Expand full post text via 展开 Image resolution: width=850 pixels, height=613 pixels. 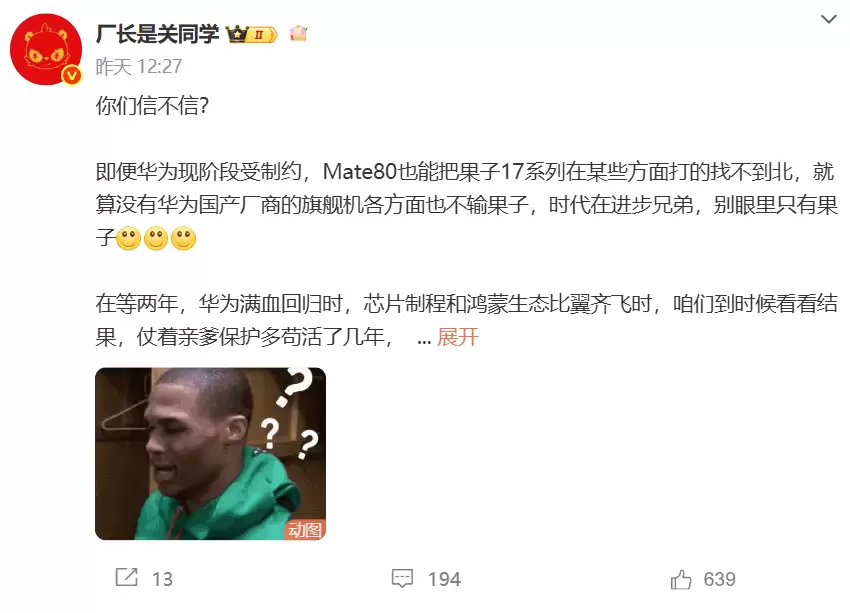pyautogui.click(x=458, y=337)
